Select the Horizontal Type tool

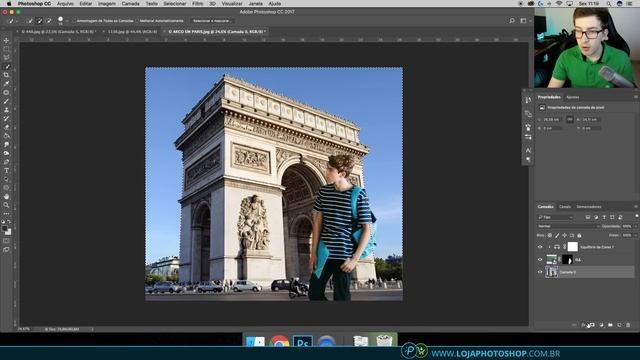point(6,171)
